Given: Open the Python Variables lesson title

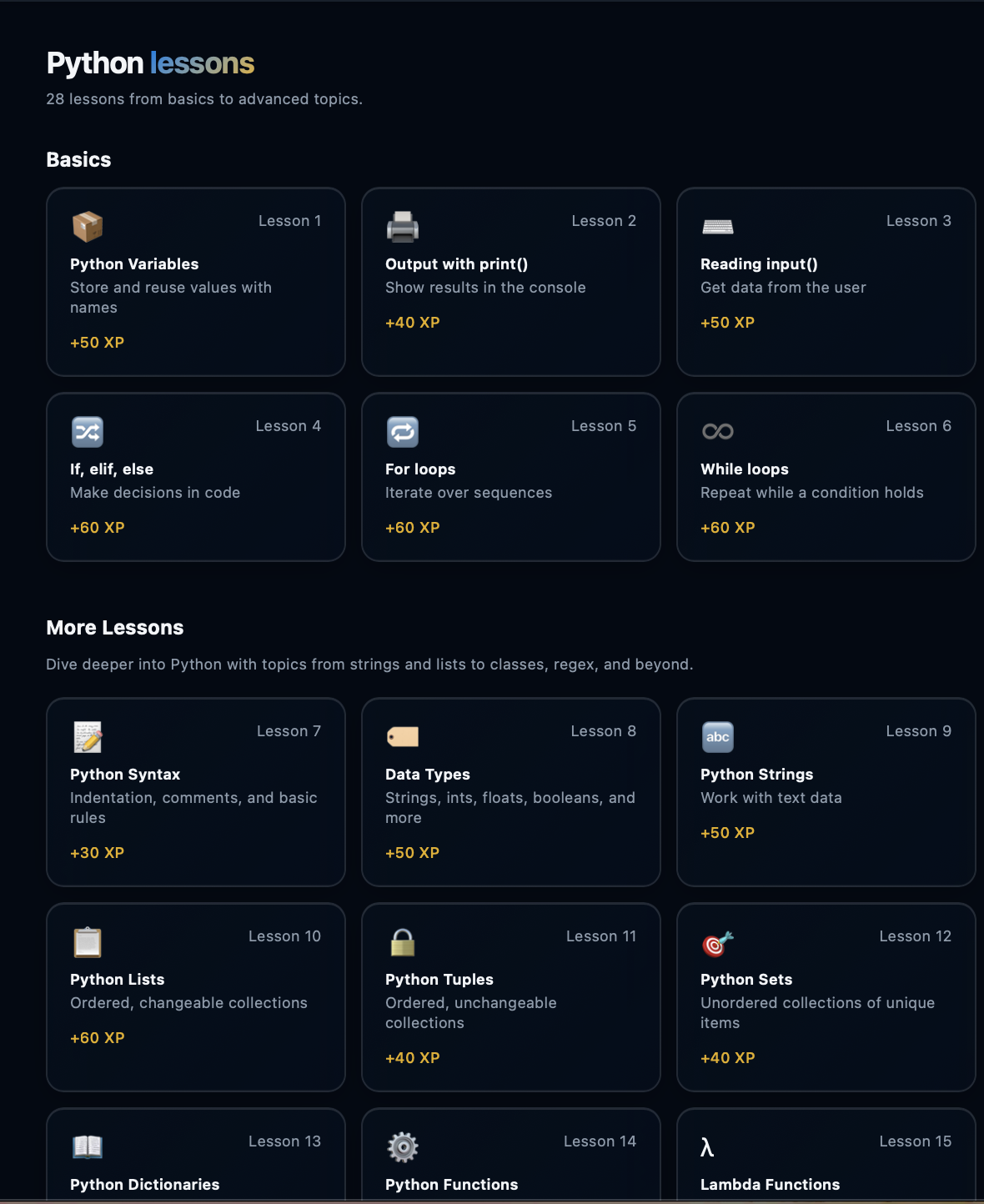Looking at the screenshot, I should (x=134, y=264).
